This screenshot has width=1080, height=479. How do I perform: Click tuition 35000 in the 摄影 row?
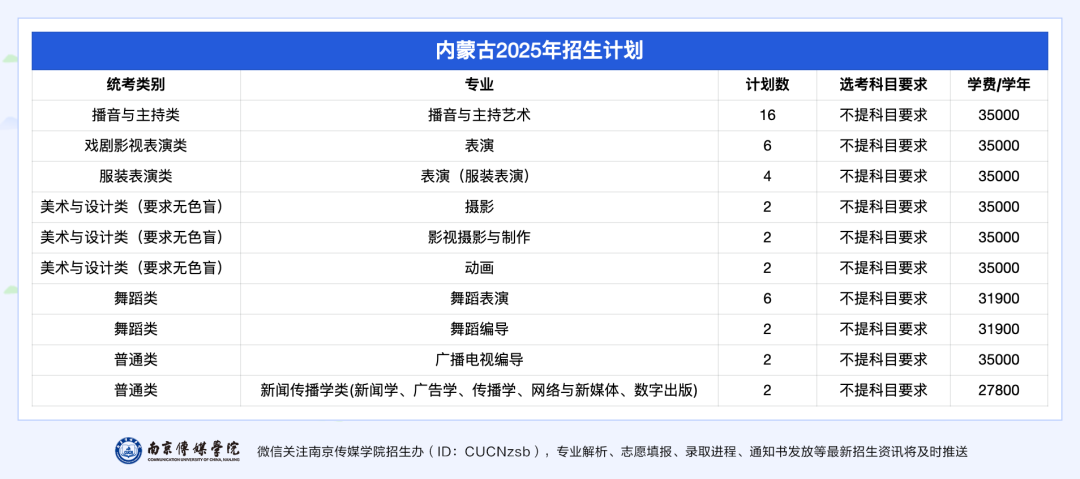999,207
